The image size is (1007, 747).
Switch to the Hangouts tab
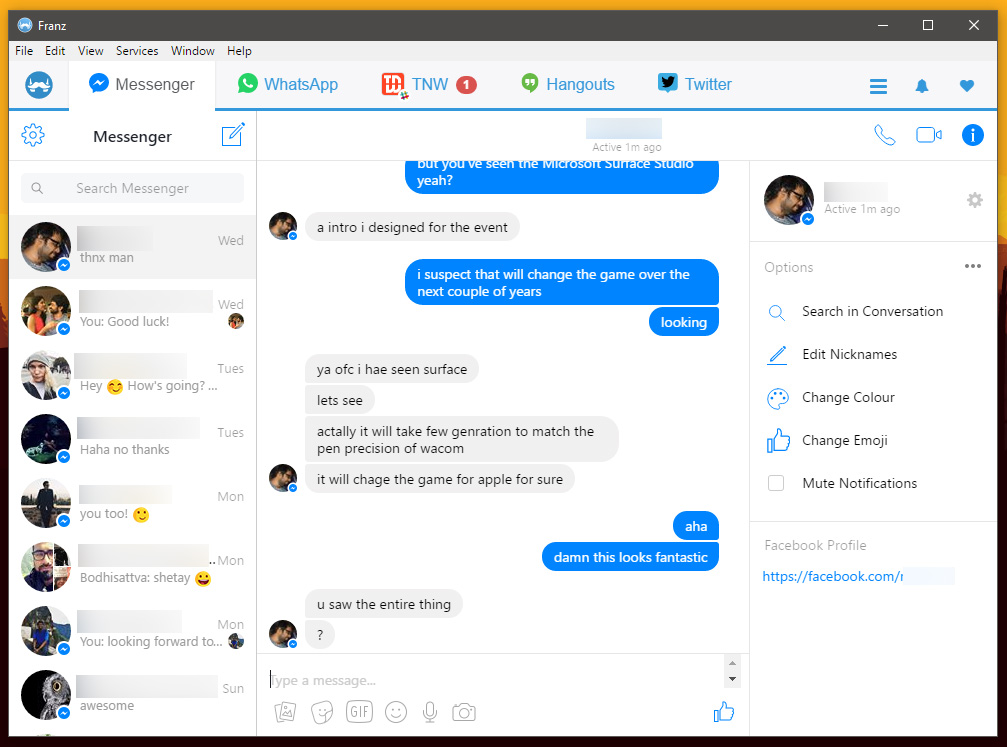coord(568,84)
